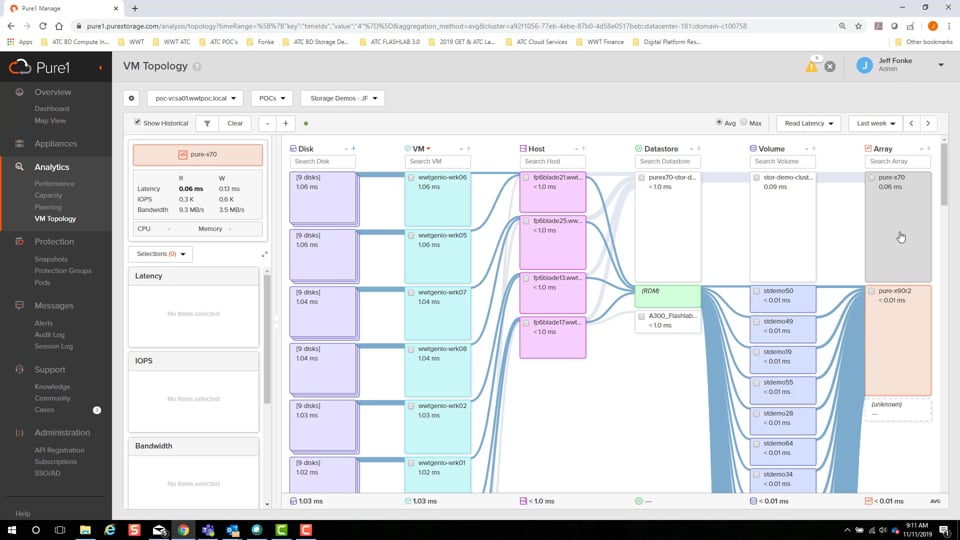Open File Explorer in the taskbar
The height and width of the screenshot is (540, 960).
click(x=85, y=530)
